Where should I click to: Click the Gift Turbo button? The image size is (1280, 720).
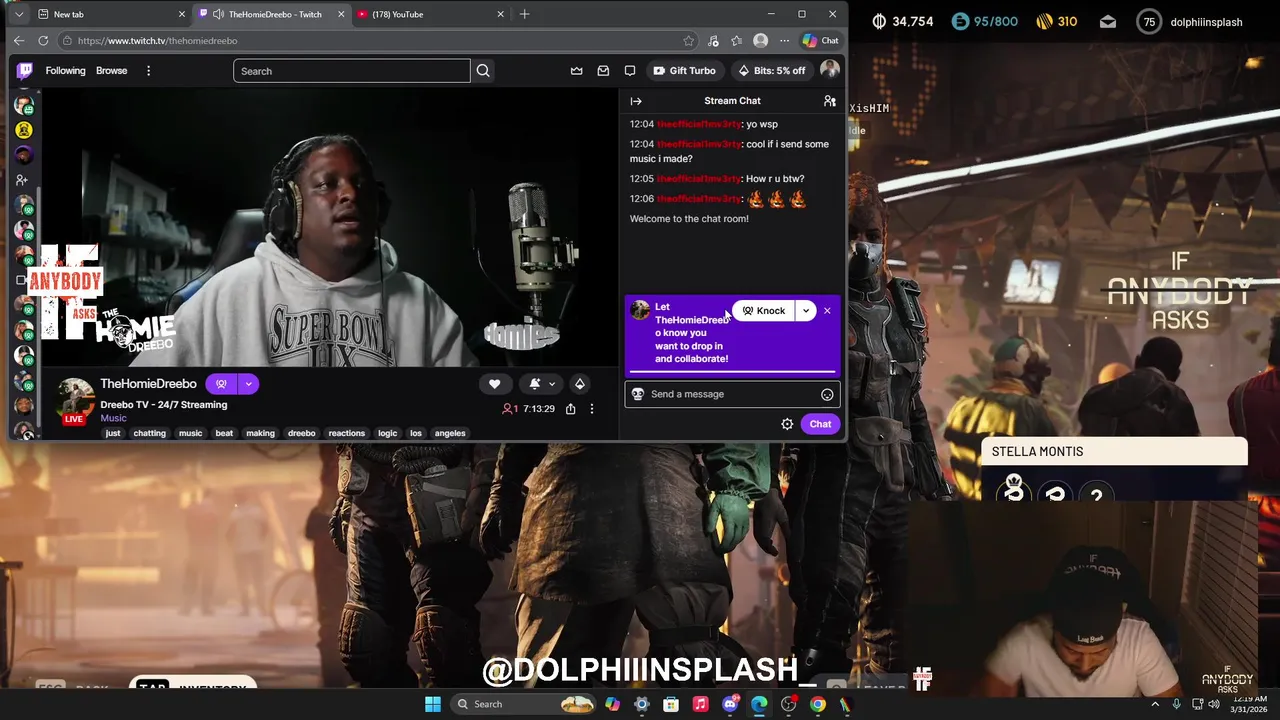pyautogui.click(x=685, y=71)
